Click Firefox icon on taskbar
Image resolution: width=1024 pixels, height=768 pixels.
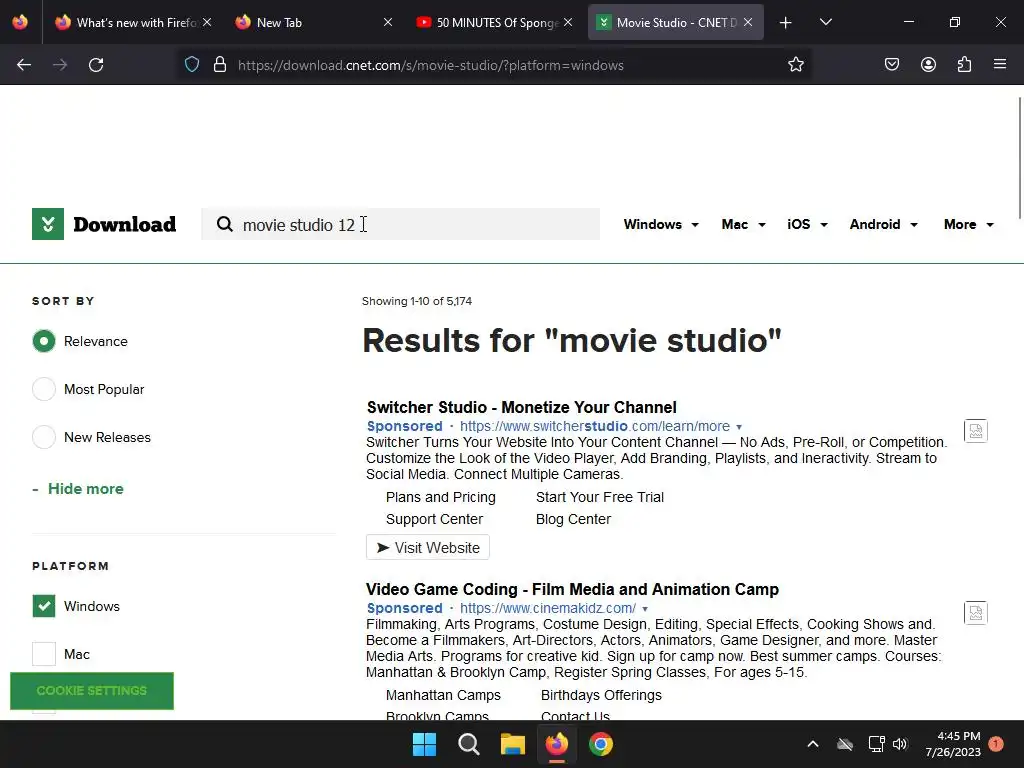(x=557, y=744)
